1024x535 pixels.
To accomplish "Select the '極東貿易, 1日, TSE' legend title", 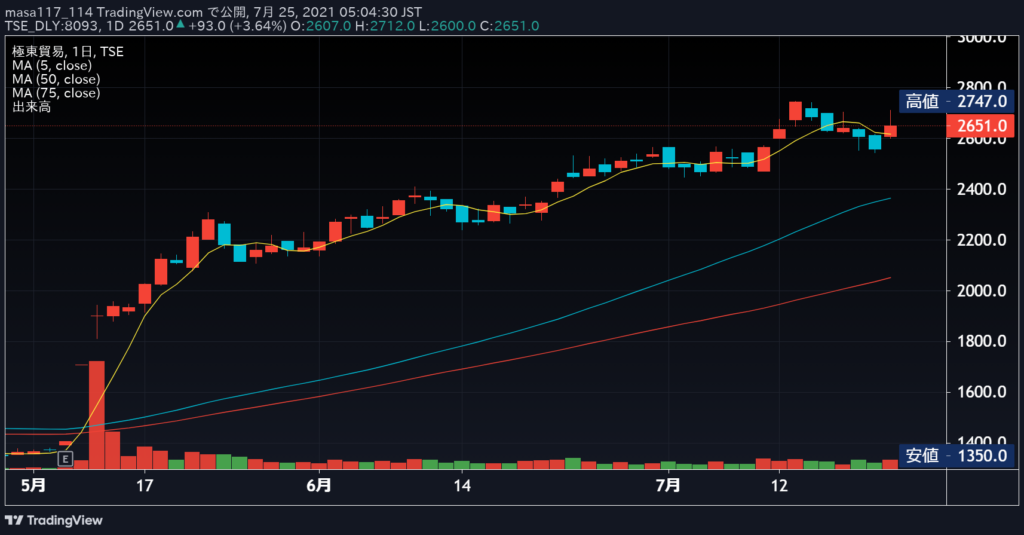I will 67,52.
